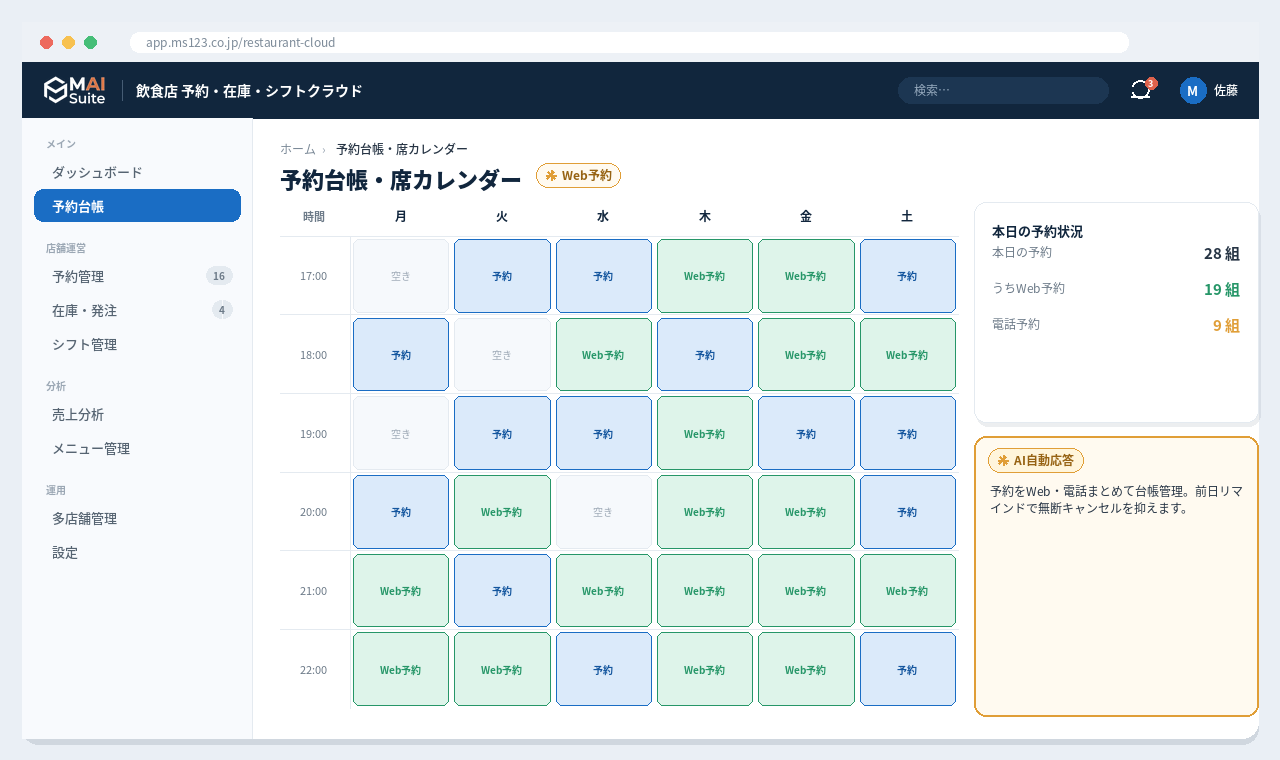
Task: Click the 22:00 time label
Action: (x=314, y=670)
